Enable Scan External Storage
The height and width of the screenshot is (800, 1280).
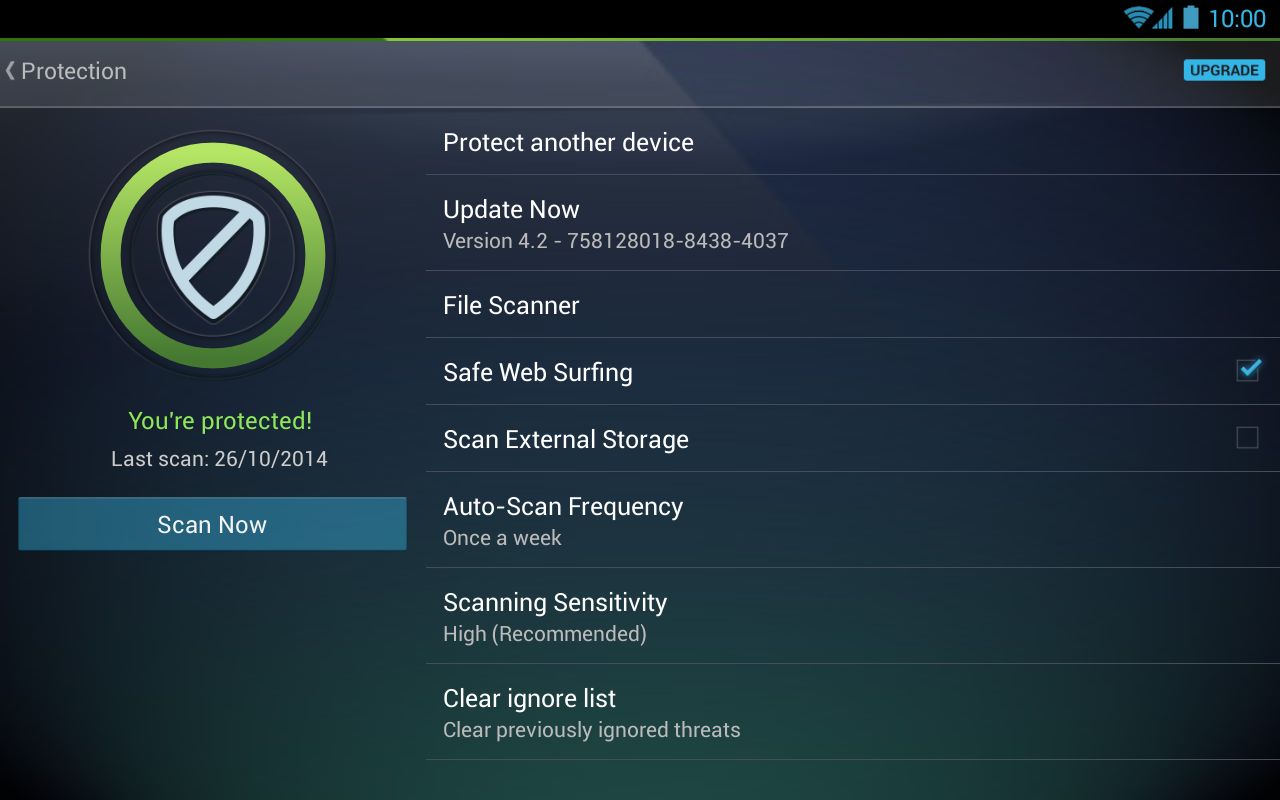pyautogui.click(x=1247, y=437)
